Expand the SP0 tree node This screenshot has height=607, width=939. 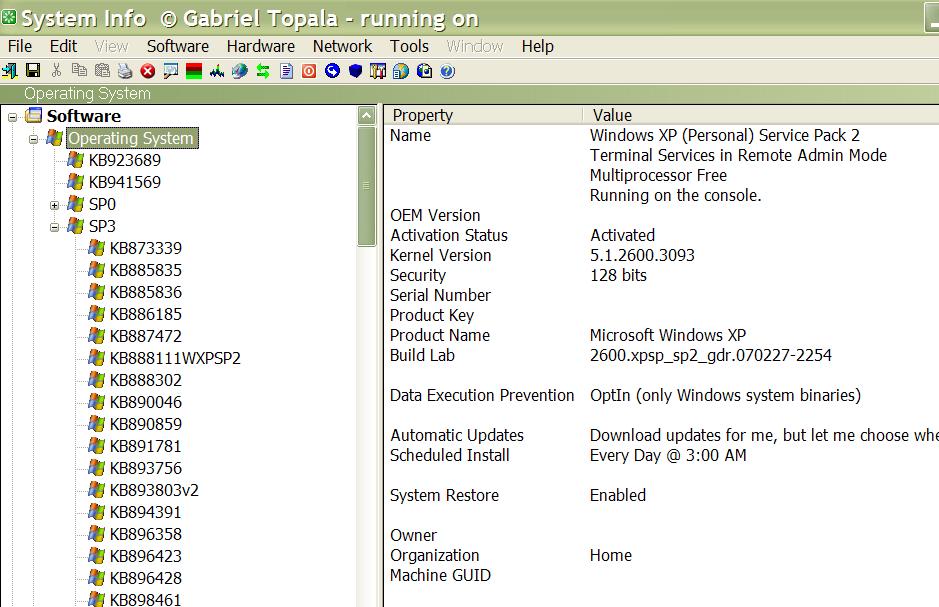54,205
